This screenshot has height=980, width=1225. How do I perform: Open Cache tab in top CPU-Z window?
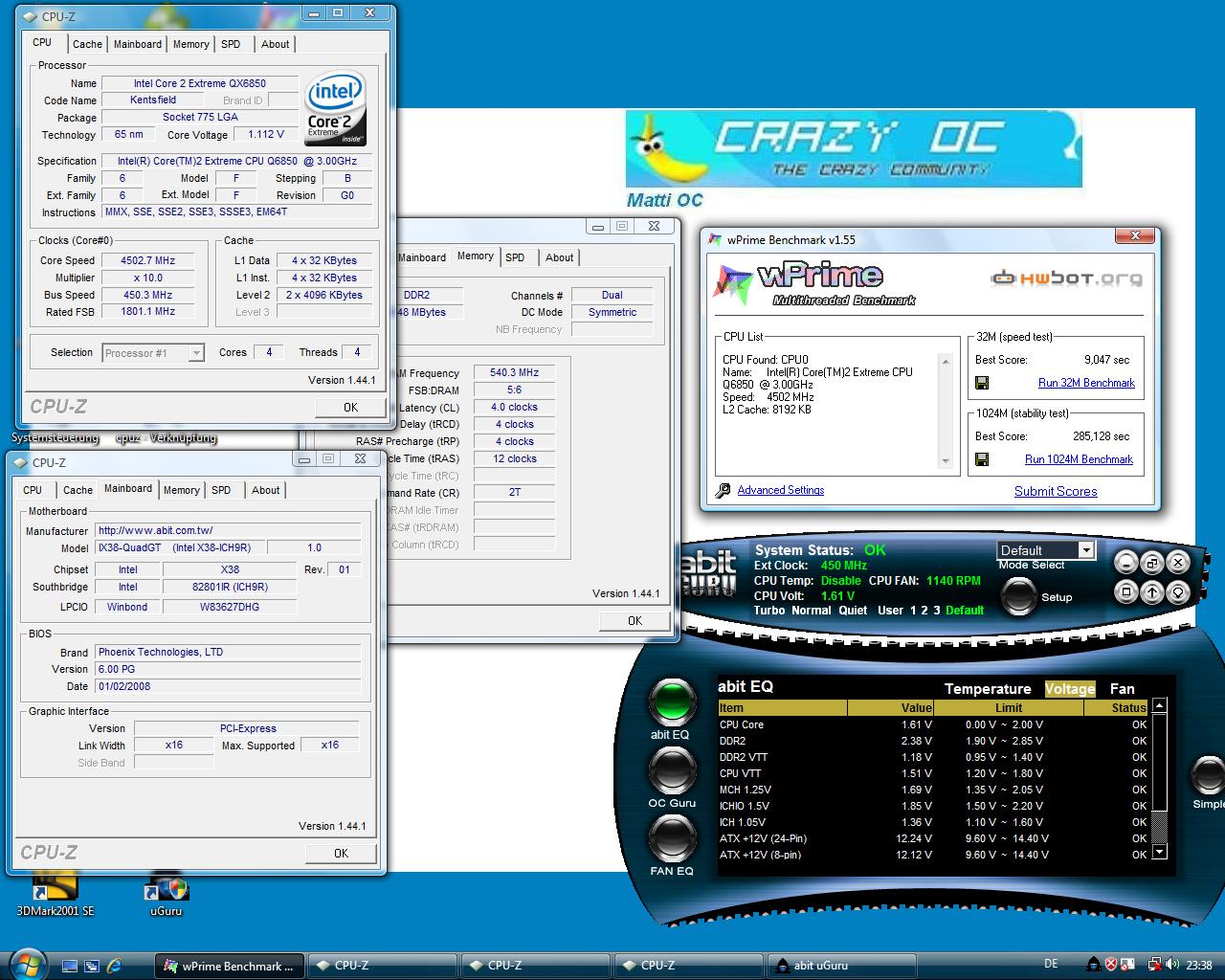pyautogui.click(x=87, y=44)
